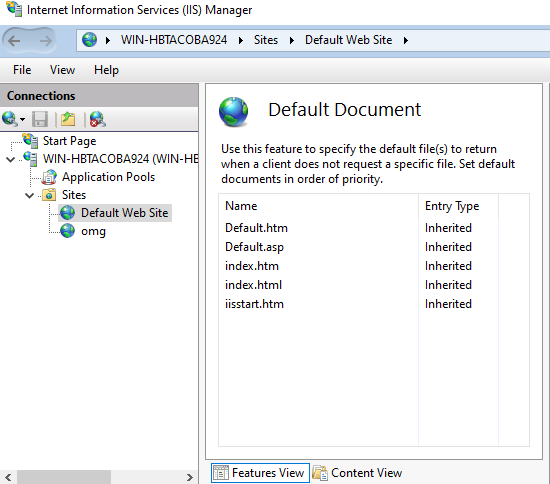Select the WIN-HBTACOBA924 server node
The width and height of the screenshot is (550, 484).
click(121, 159)
